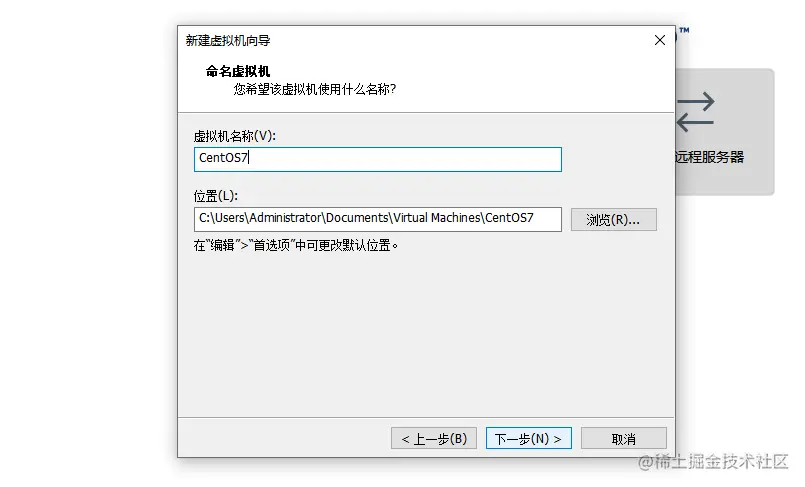
Task: Go back with 上一步(B) button
Action: point(434,439)
